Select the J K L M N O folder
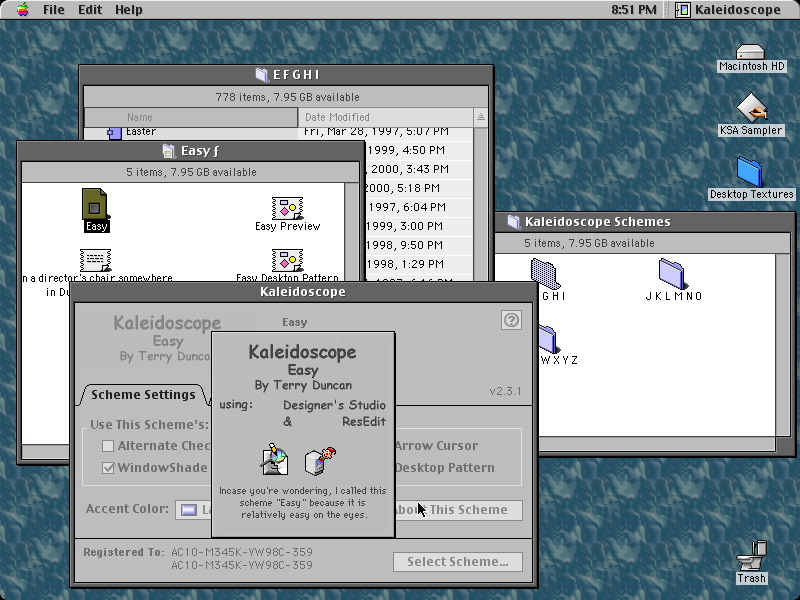This screenshot has height=600, width=800. pyautogui.click(x=672, y=274)
